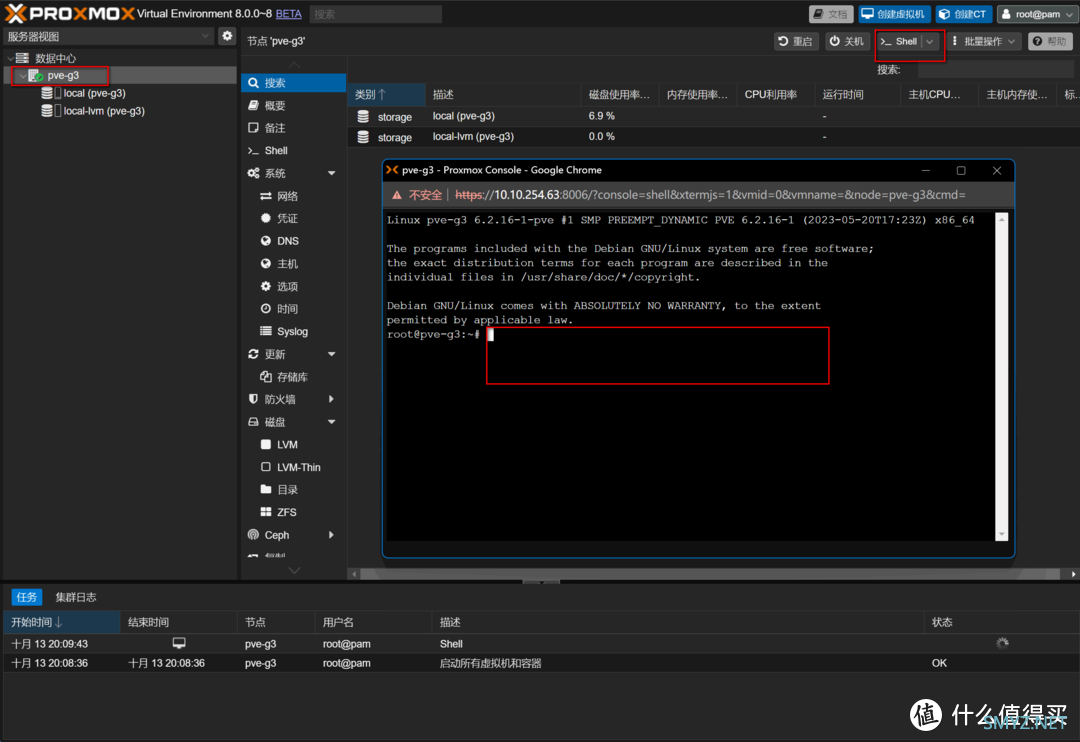The image size is (1080, 742).
Task: Click the Shell button in toolbar
Action: click(900, 41)
